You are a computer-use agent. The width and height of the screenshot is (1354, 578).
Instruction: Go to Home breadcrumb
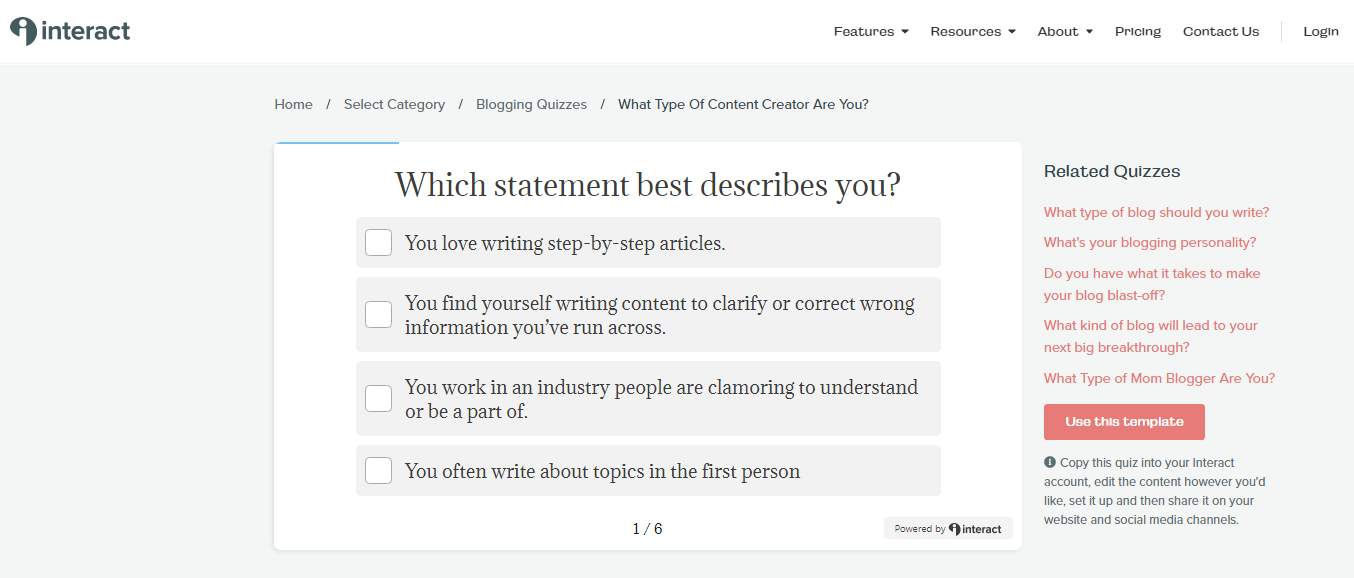coord(293,104)
